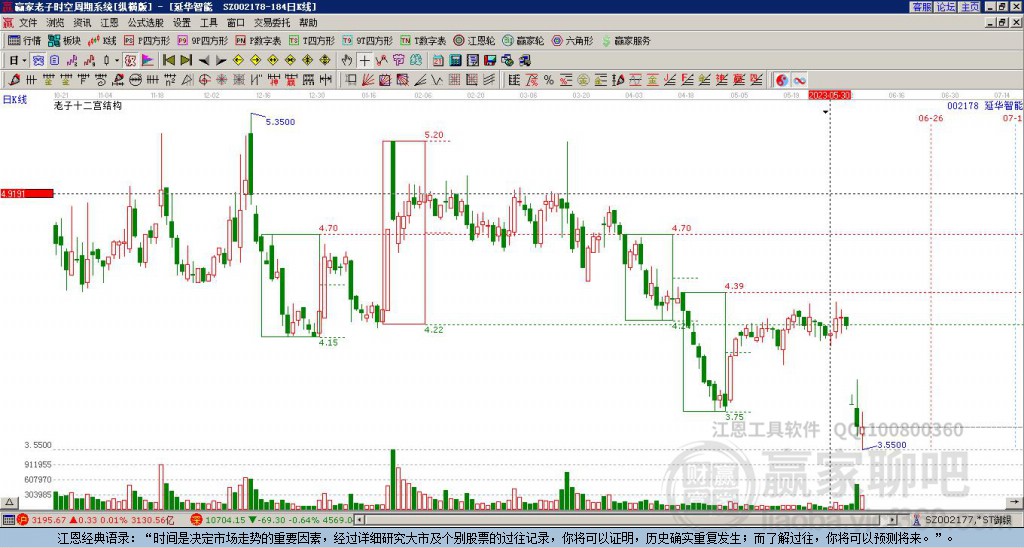The height and width of the screenshot is (548, 1024).
Task: Select the zigzag wave line tool
Action: [x=436, y=80]
